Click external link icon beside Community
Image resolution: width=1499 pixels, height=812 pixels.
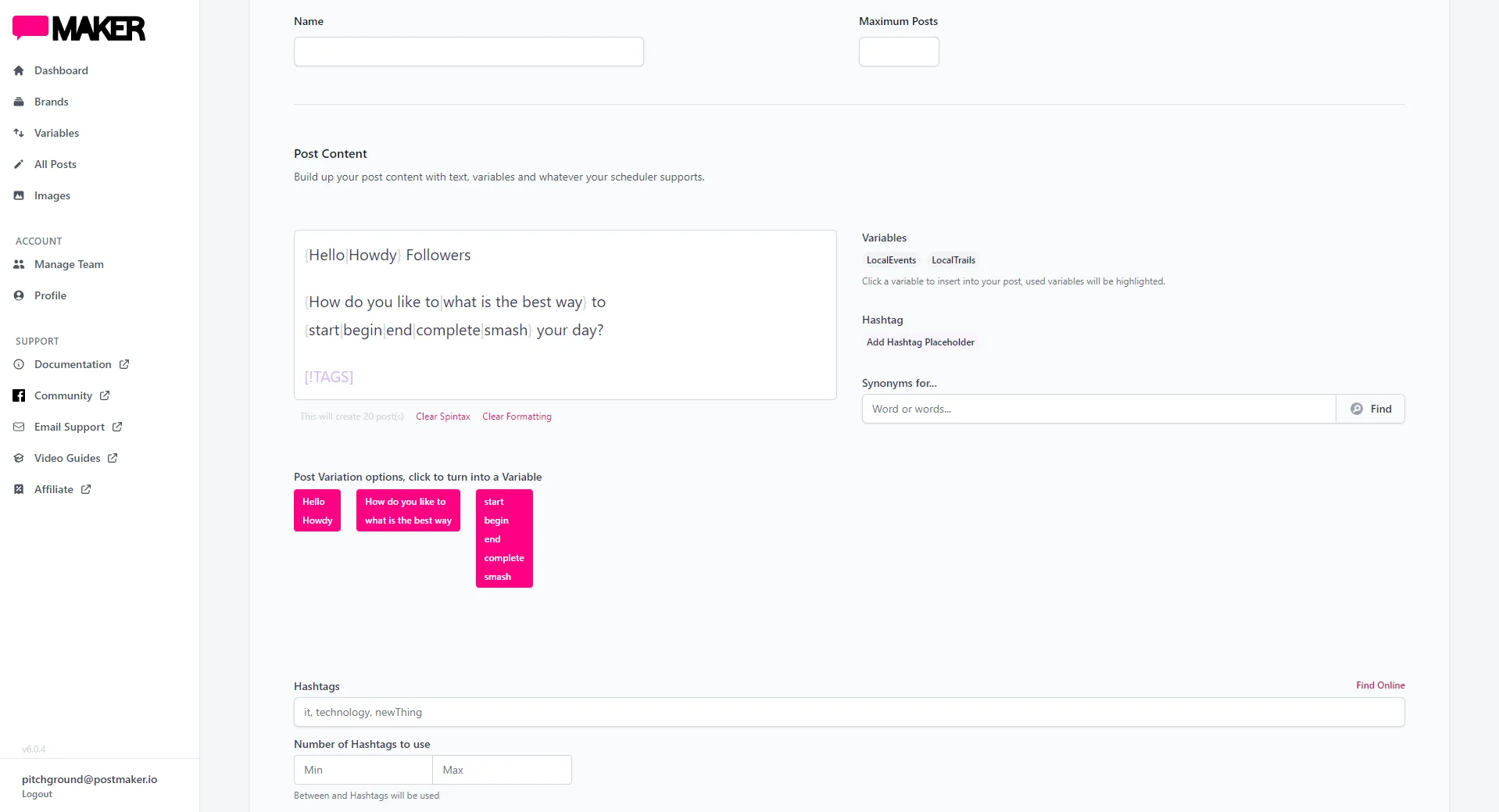[105, 395]
